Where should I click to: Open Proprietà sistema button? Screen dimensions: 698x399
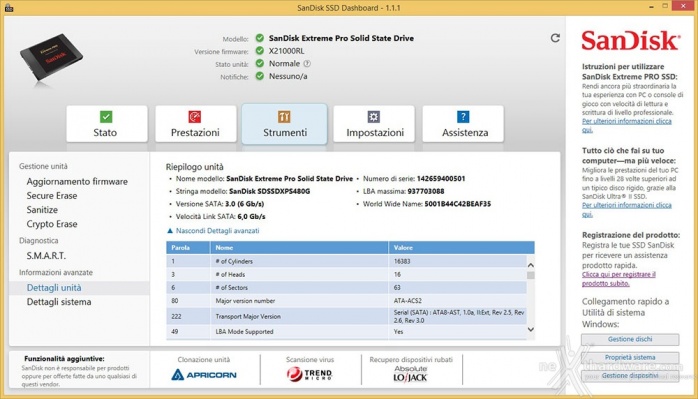tap(630, 358)
